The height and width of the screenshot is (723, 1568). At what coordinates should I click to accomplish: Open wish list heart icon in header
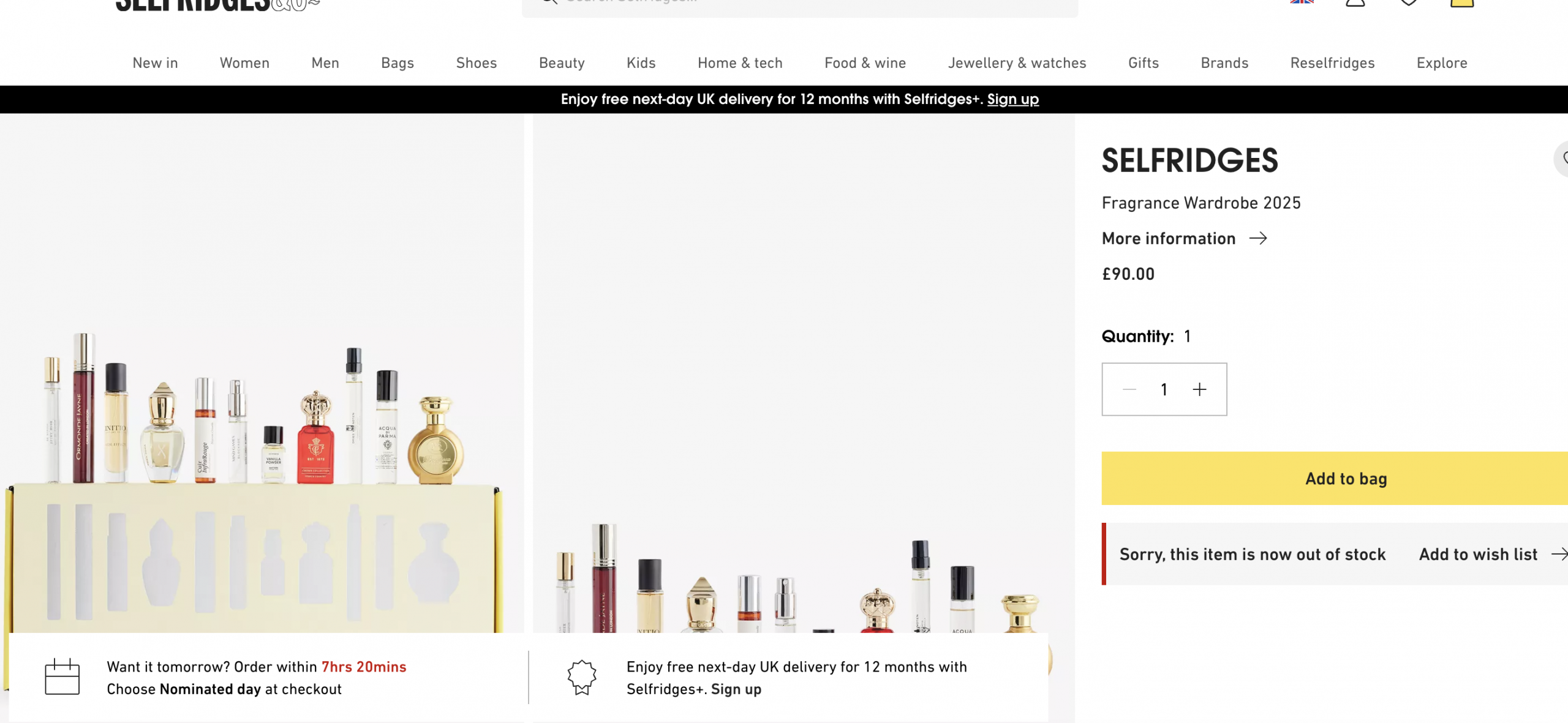tap(1408, 2)
